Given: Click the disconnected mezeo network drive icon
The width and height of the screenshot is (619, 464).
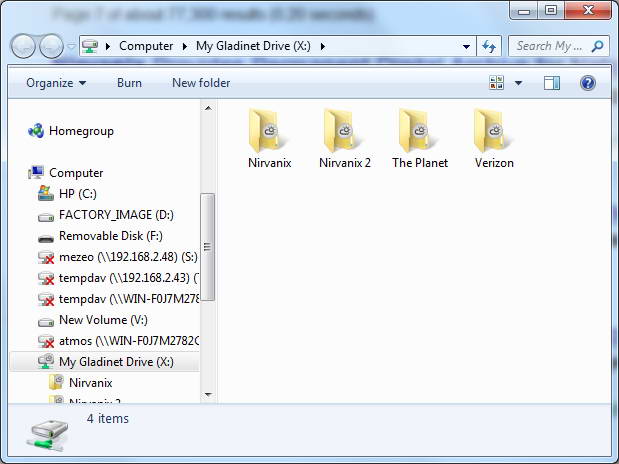Looking at the screenshot, I should coord(46,257).
